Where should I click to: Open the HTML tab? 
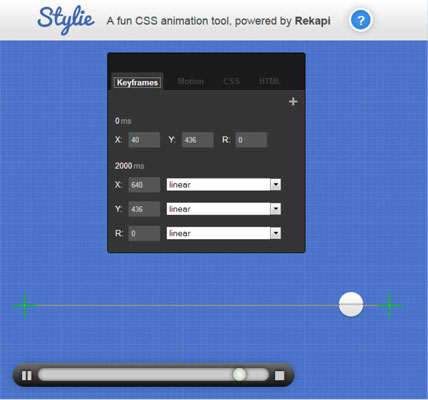270,81
